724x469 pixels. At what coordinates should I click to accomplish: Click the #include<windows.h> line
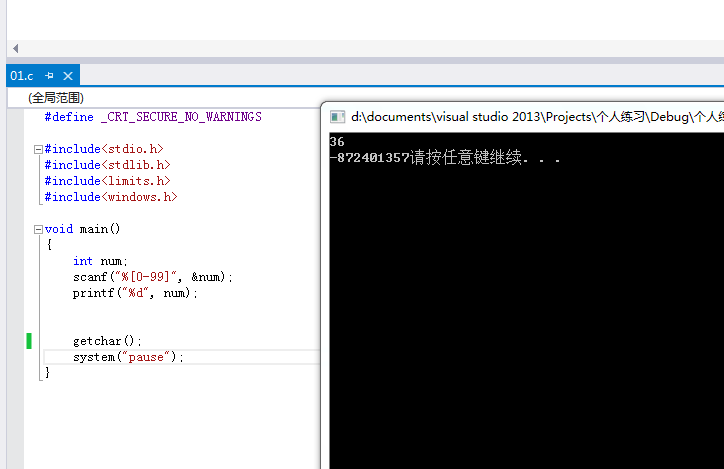(x=111, y=197)
